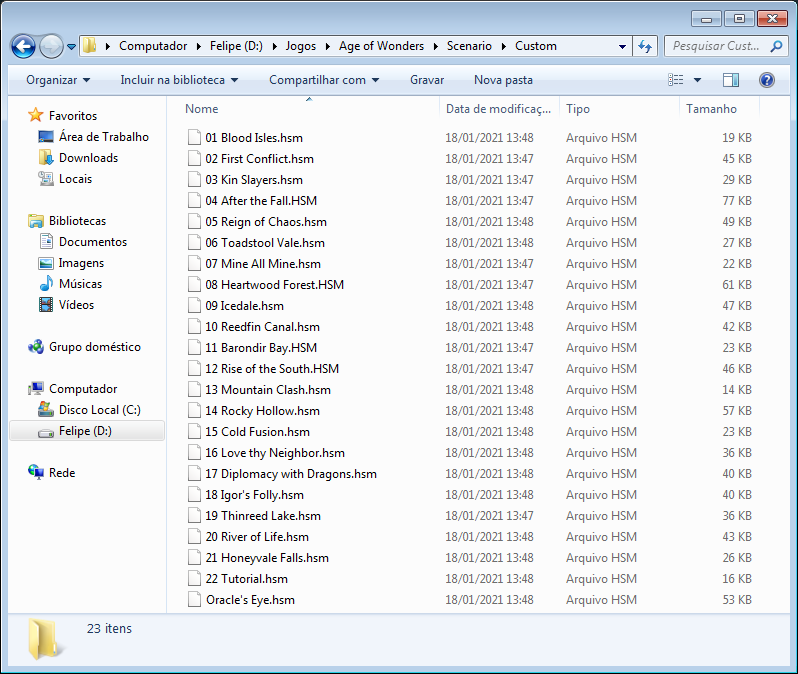Viewport: 798px width, 674px height.
Task: Toggle the preview pane icon
Action: pos(731,80)
